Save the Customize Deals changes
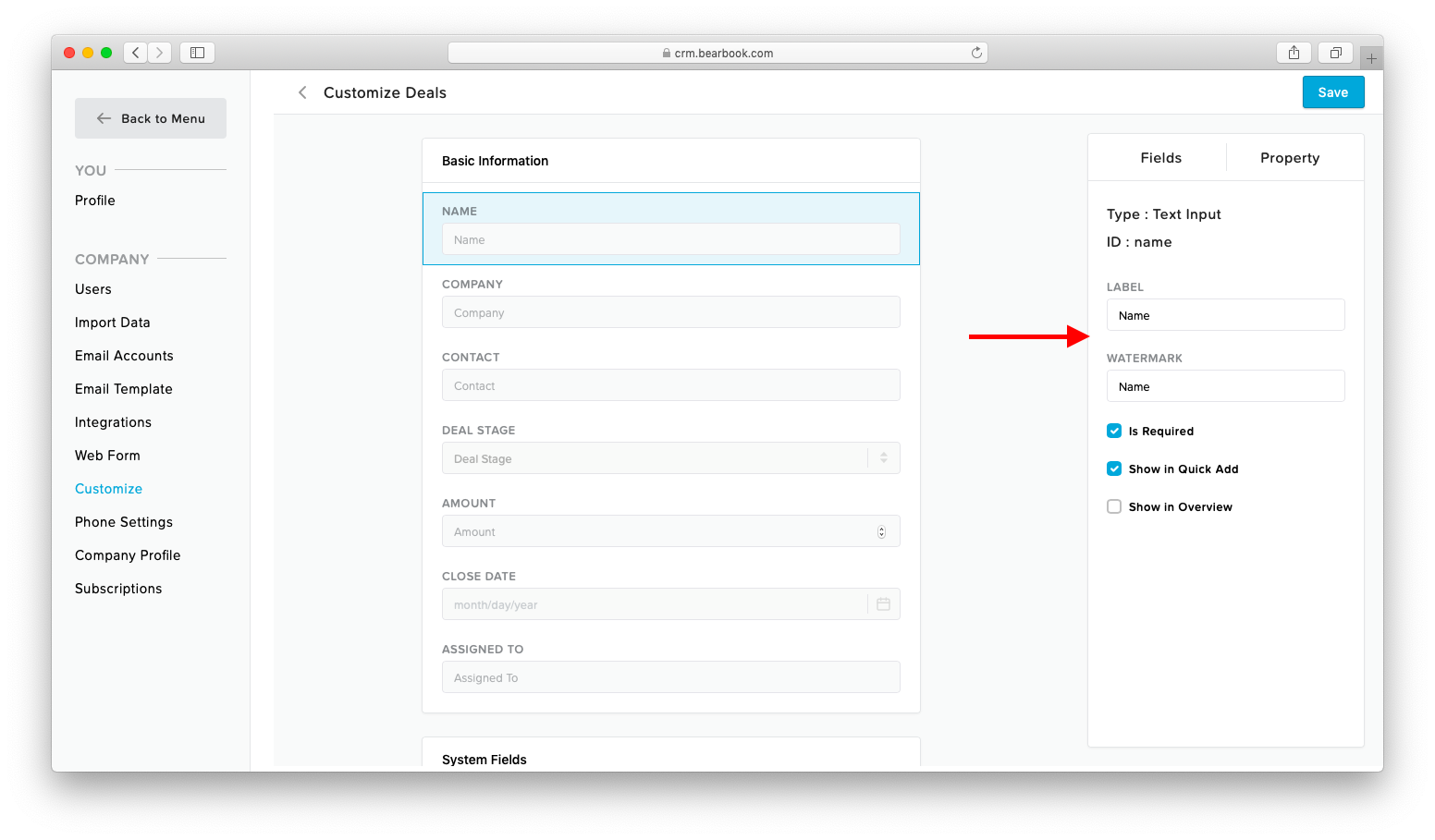The width and height of the screenshot is (1435, 840). pyautogui.click(x=1333, y=92)
